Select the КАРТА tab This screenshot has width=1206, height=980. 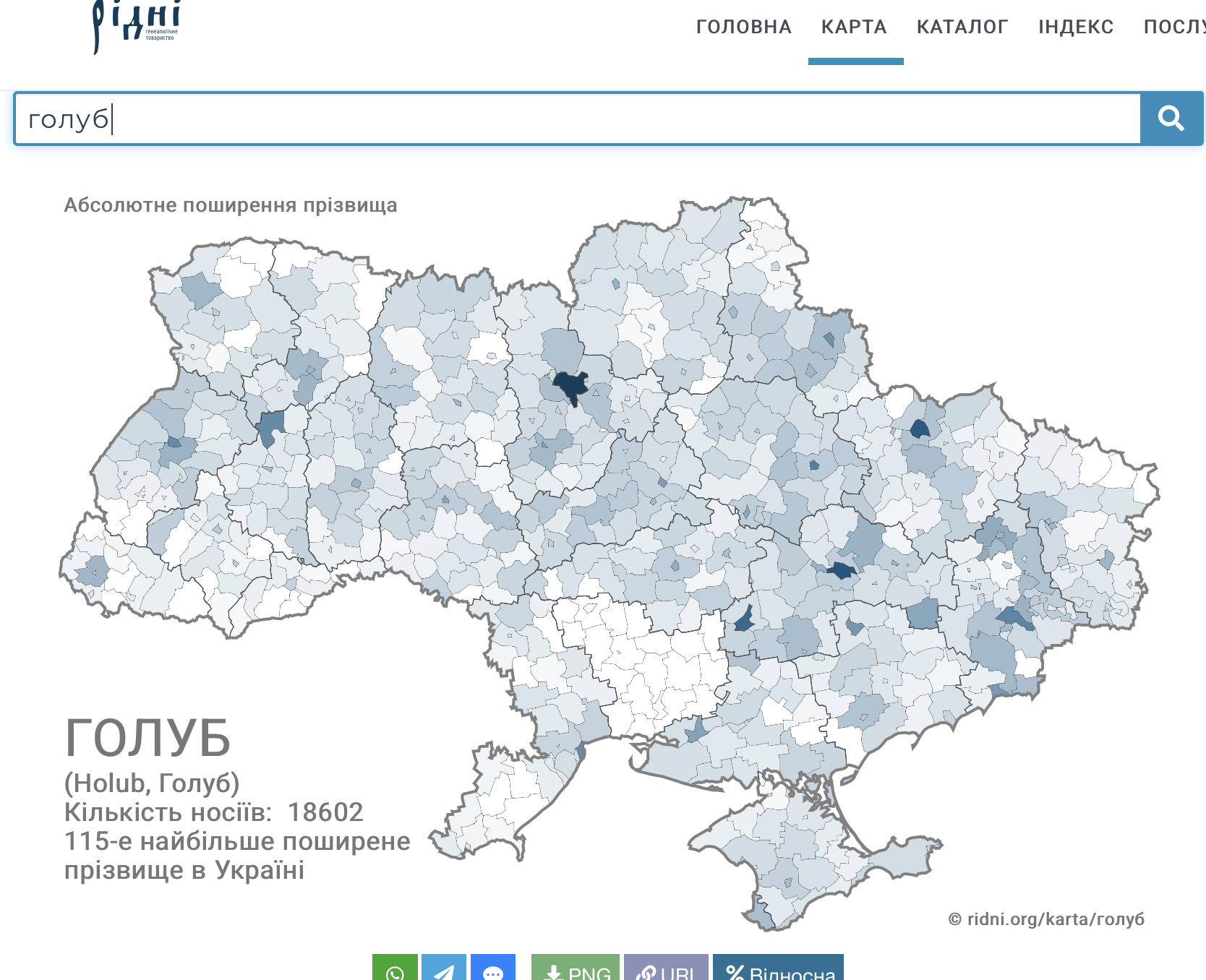click(x=854, y=27)
